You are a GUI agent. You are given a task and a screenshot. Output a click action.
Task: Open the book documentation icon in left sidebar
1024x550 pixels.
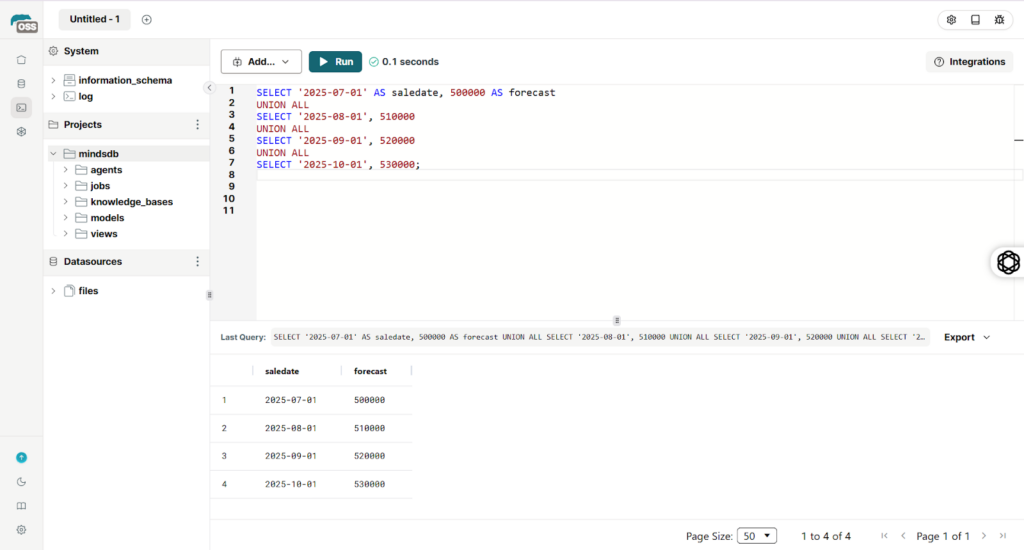click(21, 506)
